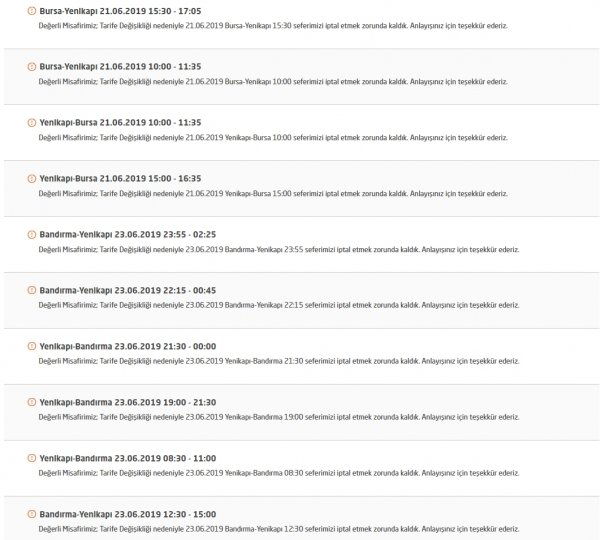Select Yenikapı-Bursa 21.06.2019 10:00 - 11:35 title

120,122
